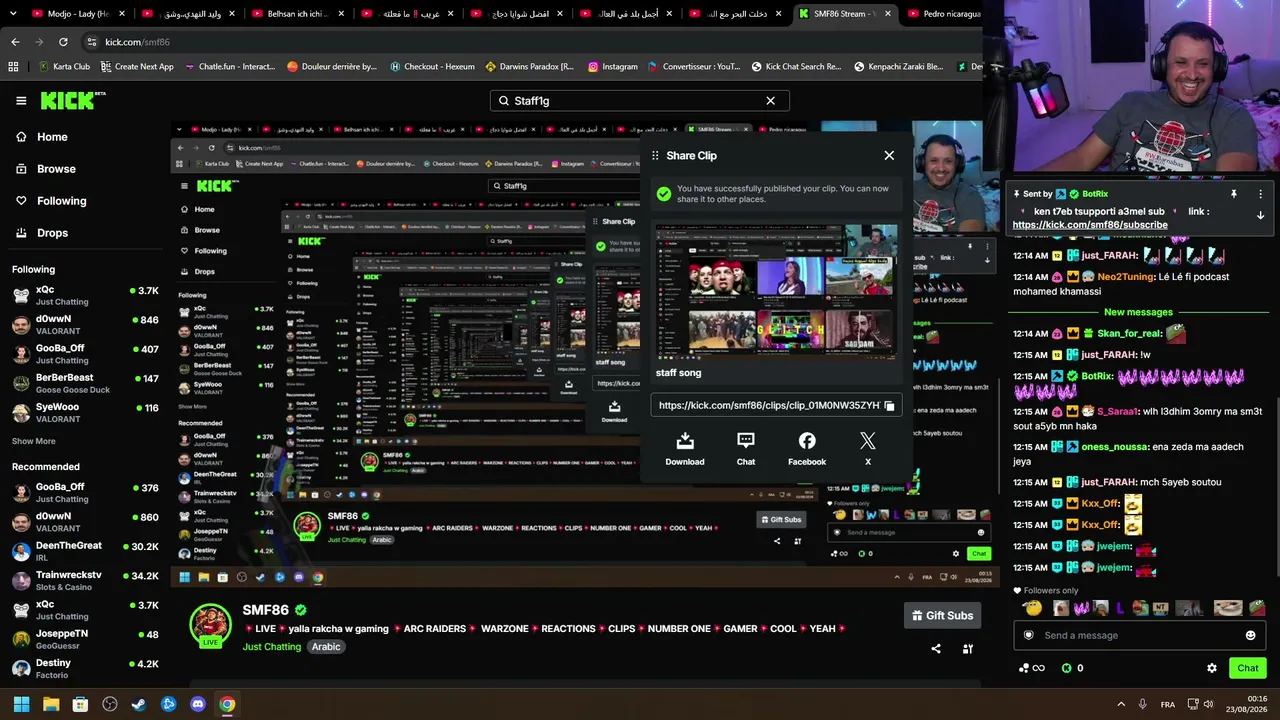This screenshot has height=720, width=1280.
Task: Click the browser back arrow
Action: [x=15, y=42]
